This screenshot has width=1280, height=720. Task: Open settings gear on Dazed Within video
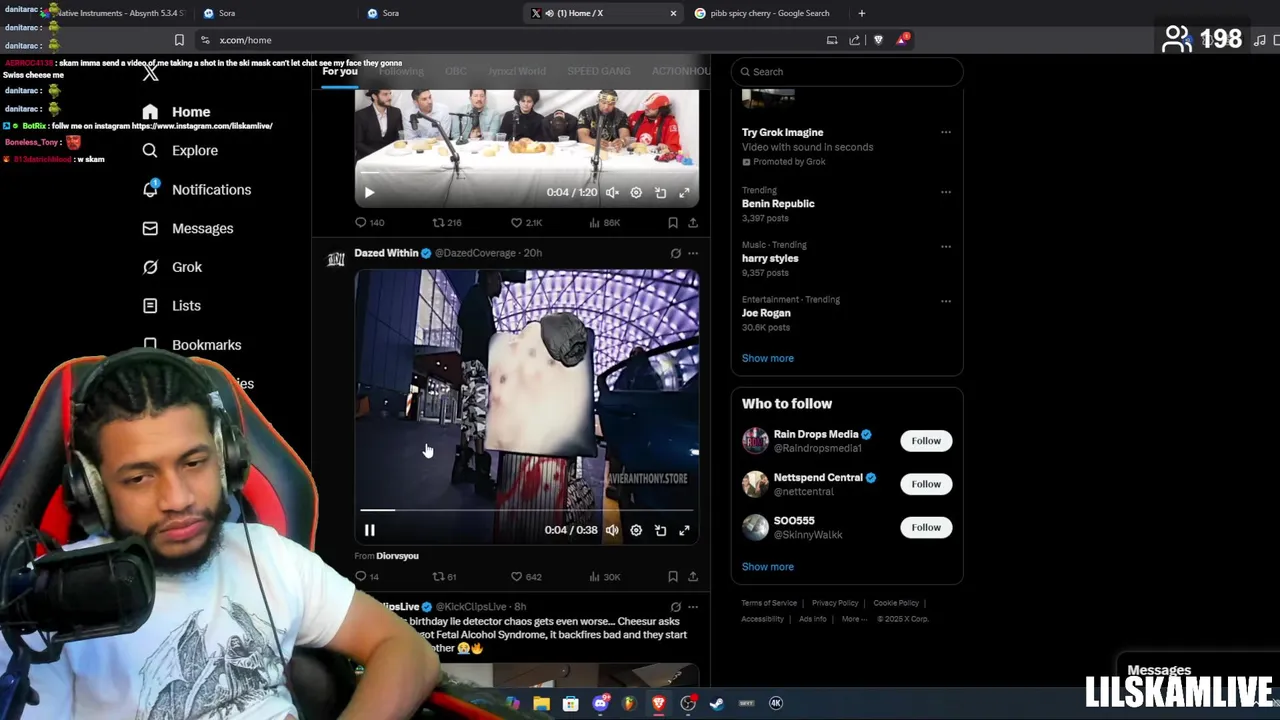[x=636, y=530]
